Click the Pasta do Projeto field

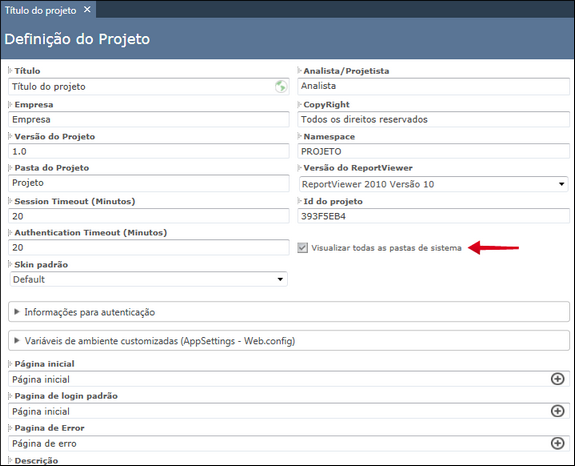coord(149,183)
